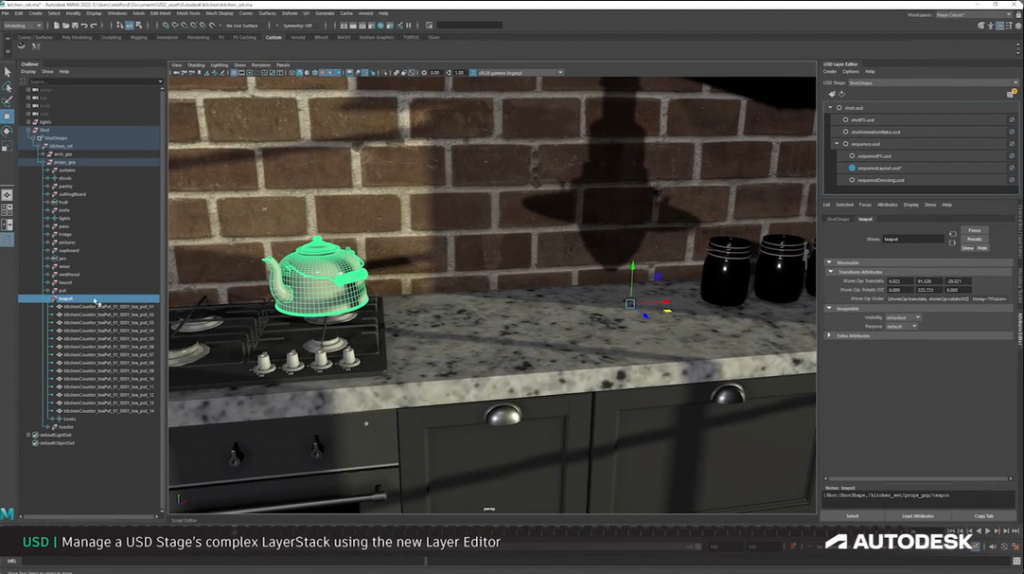Open the USD Stage ShotShape dropdown
Image resolution: width=1024 pixels, height=574 pixels.
(x=932, y=83)
